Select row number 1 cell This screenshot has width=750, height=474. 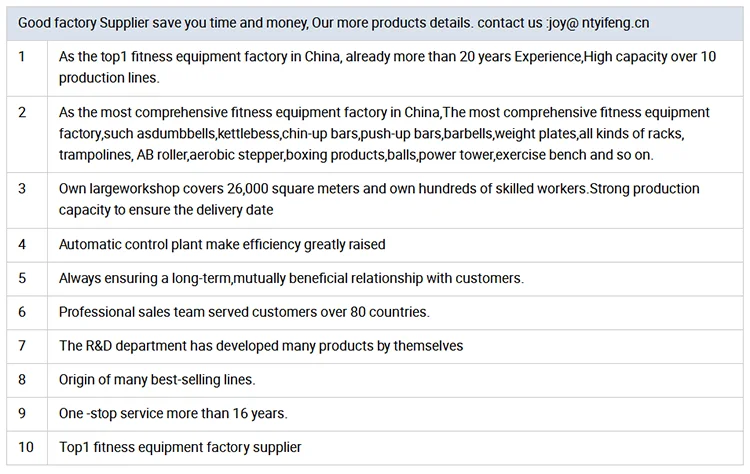[27, 68]
